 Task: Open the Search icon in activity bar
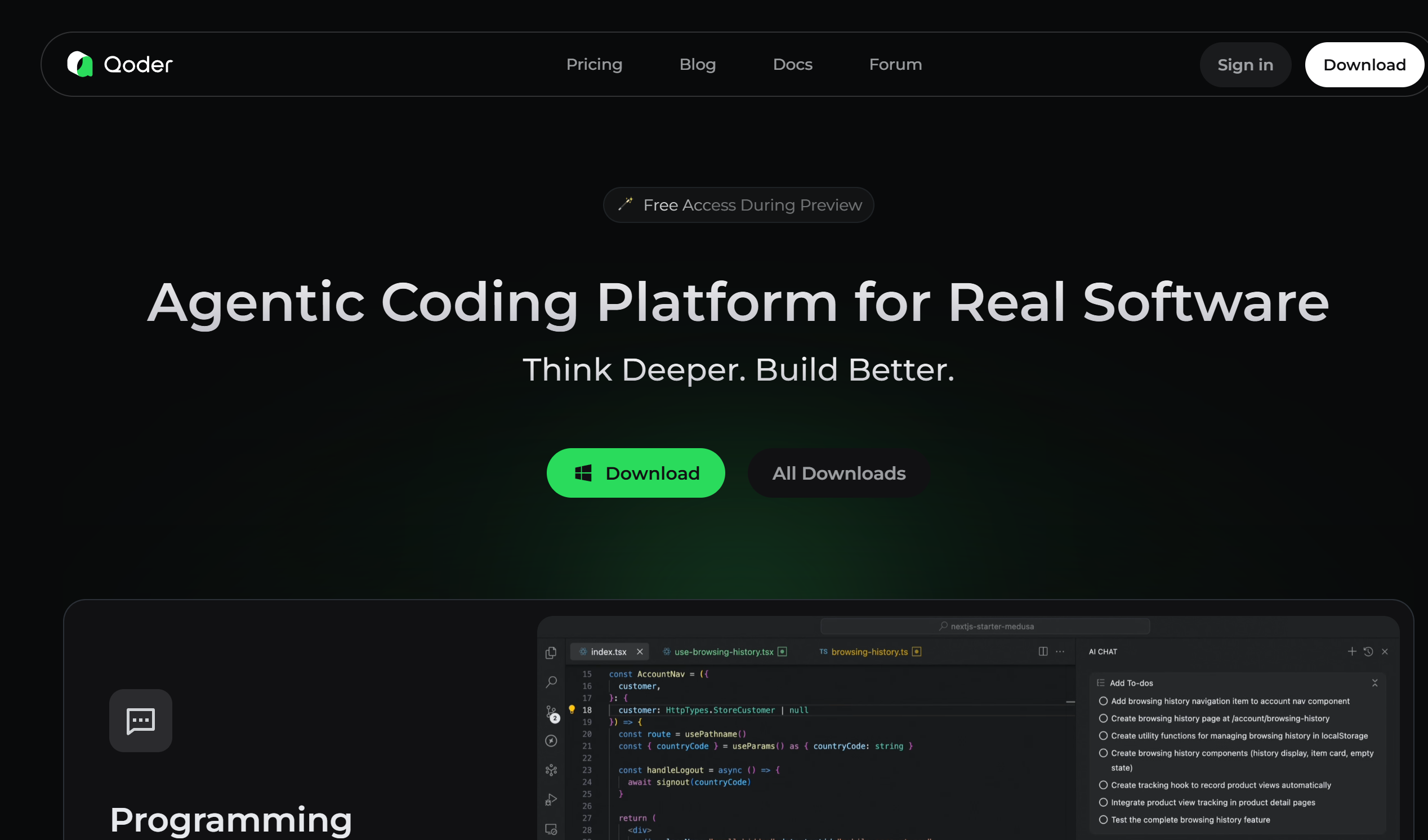(551, 682)
